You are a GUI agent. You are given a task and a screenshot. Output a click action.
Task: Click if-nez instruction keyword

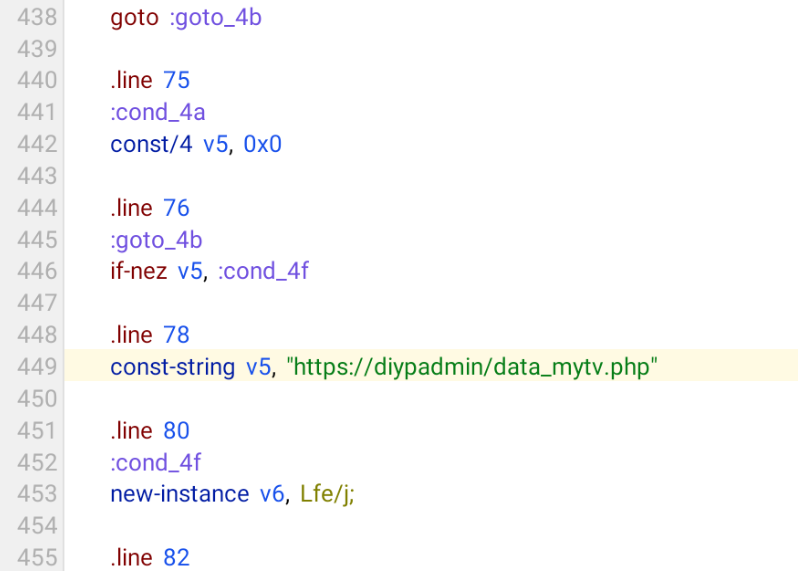tap(138, 271)
